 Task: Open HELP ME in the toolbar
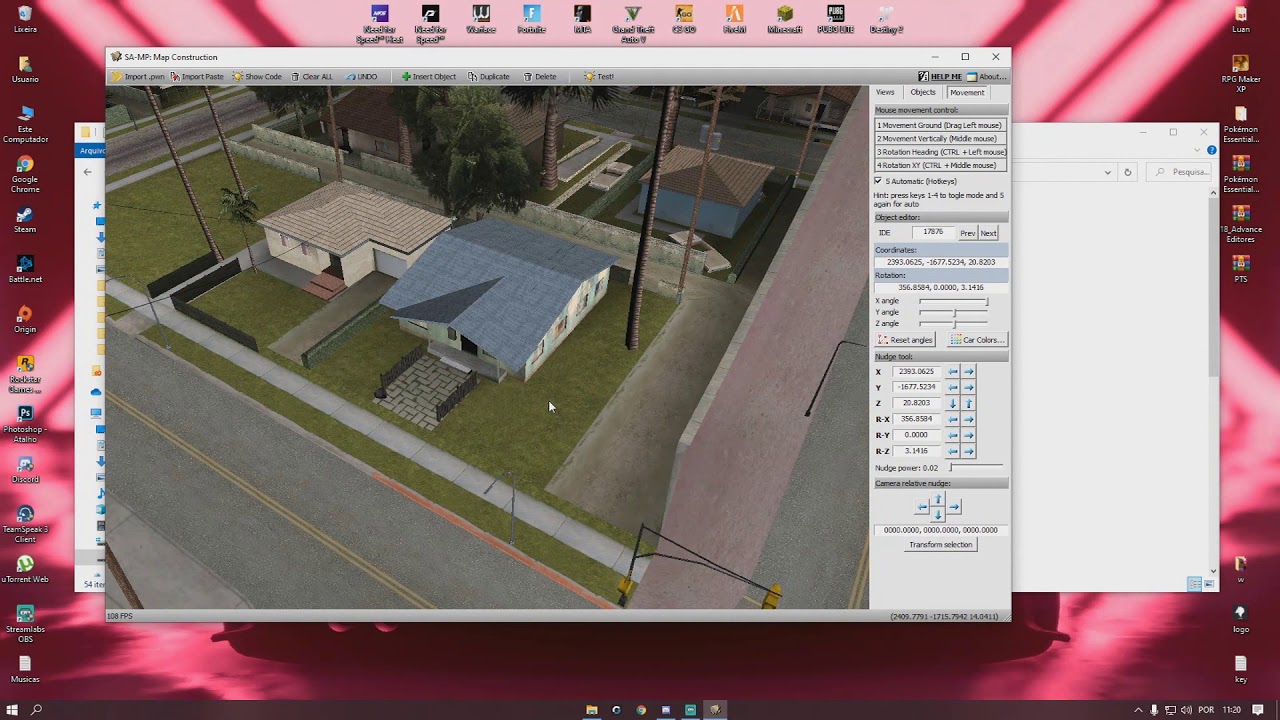point(940,76)
